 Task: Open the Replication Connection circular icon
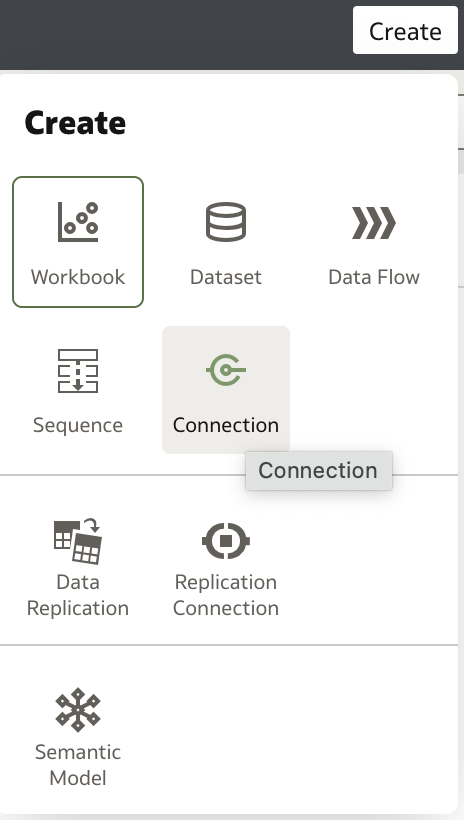point(225,541)
